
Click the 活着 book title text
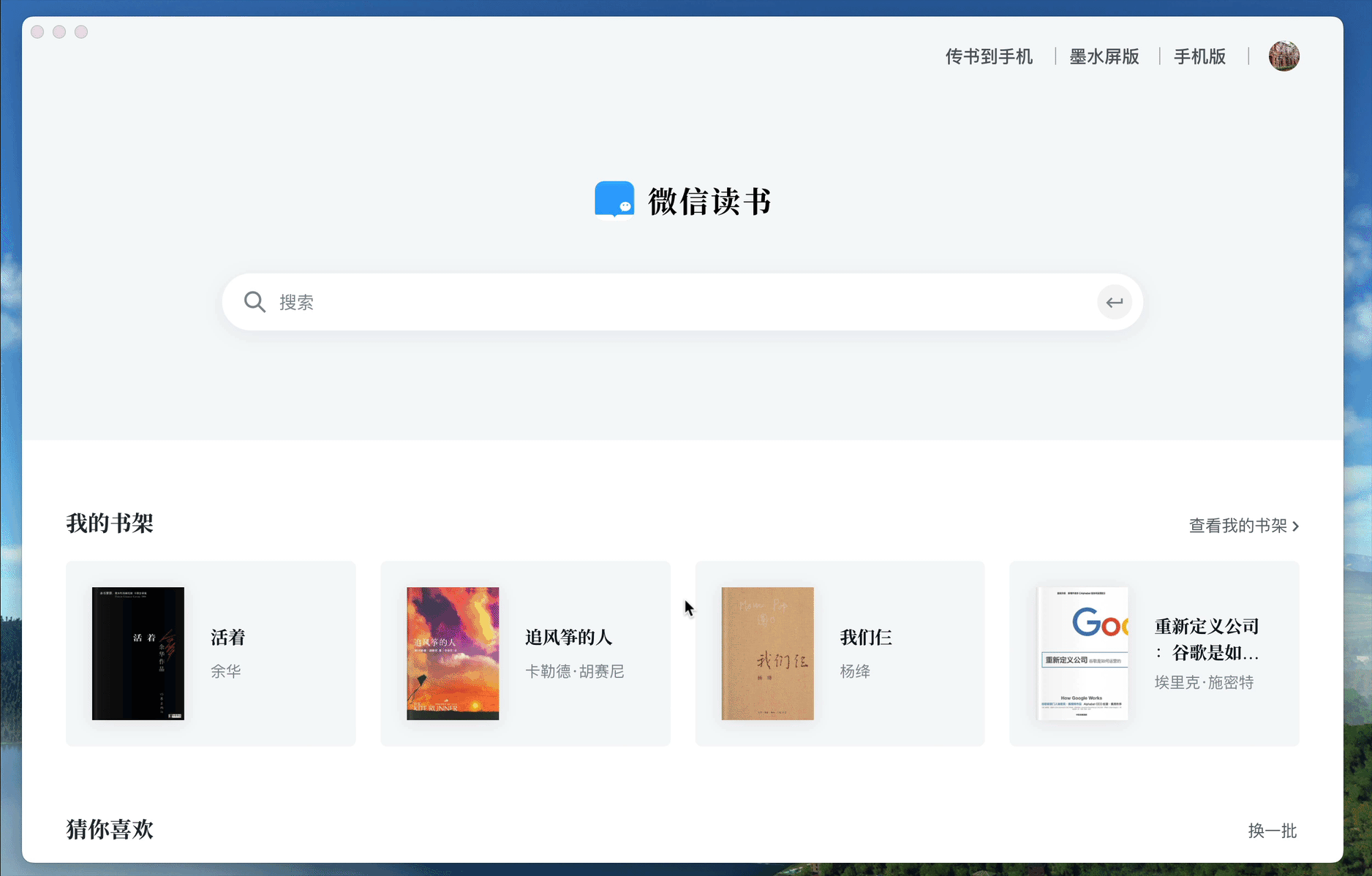[x=228, y=638]
